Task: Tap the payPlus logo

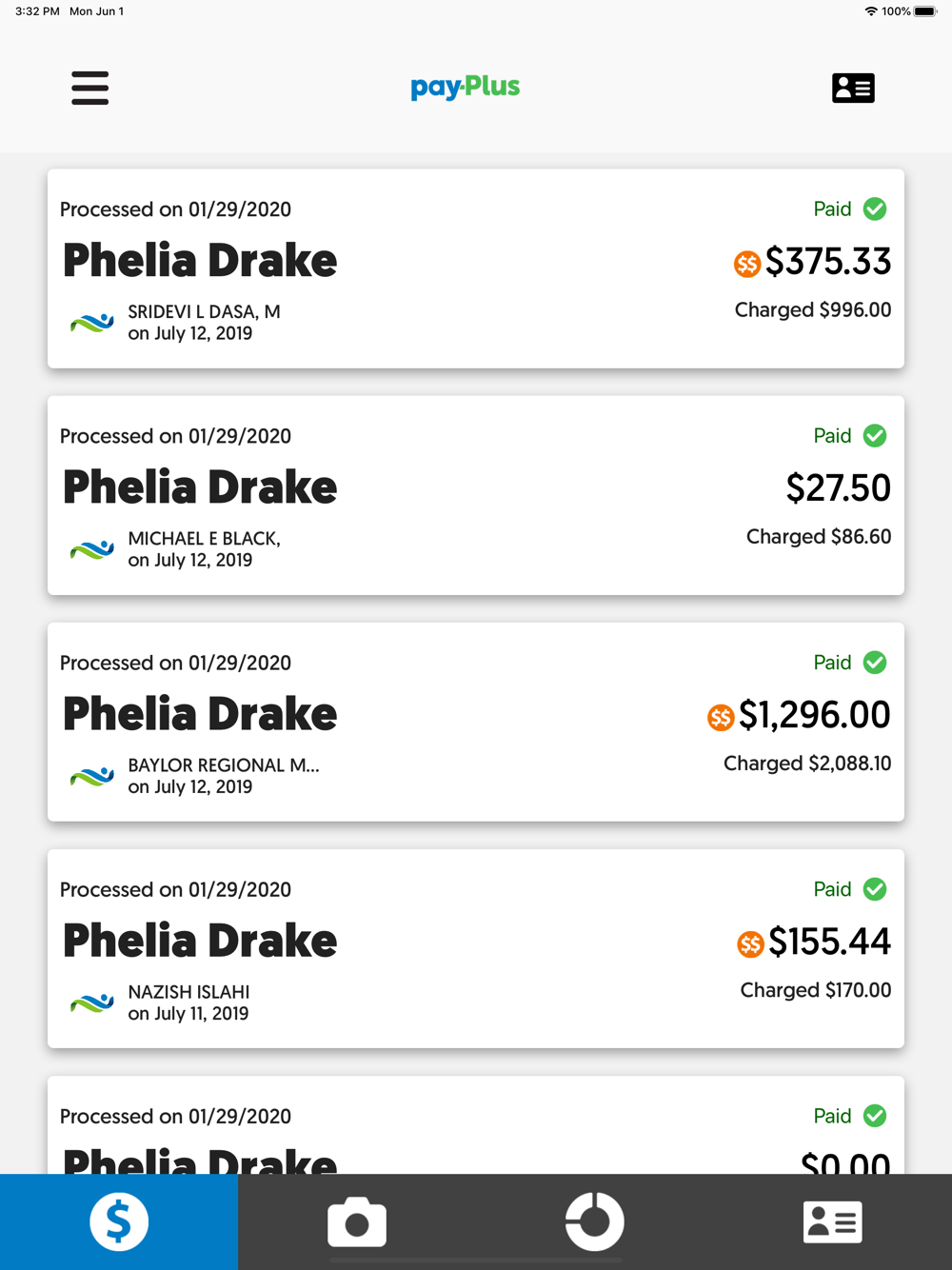Action: tap(465, 88)
